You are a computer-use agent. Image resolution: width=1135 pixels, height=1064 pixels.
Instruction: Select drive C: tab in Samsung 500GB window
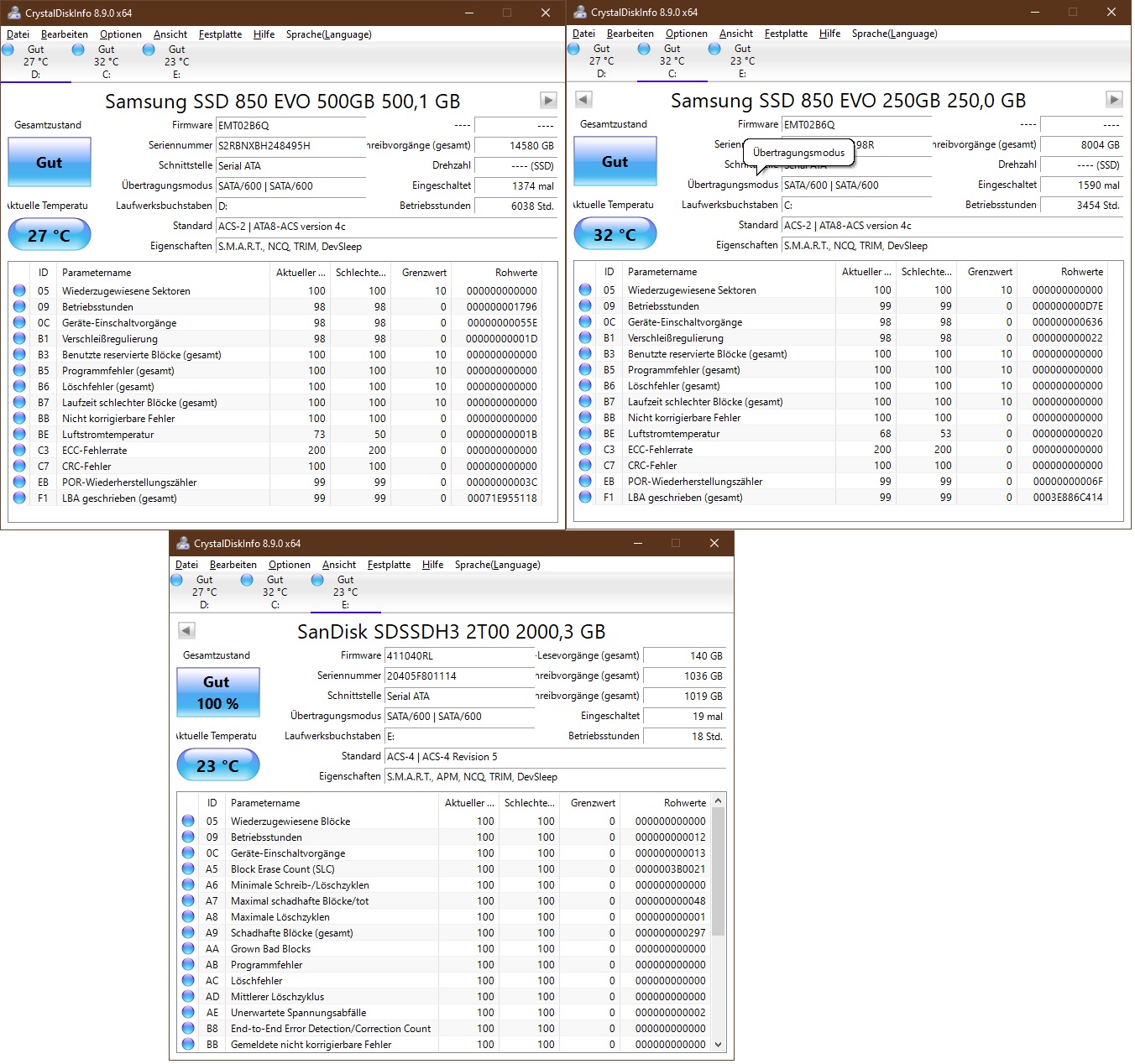(107, 61)
